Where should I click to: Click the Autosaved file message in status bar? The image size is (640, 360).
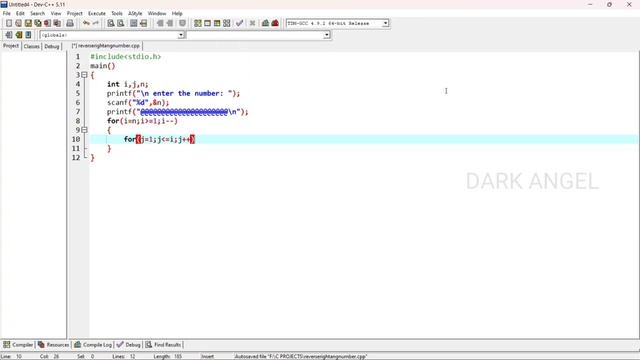(301, 356)
